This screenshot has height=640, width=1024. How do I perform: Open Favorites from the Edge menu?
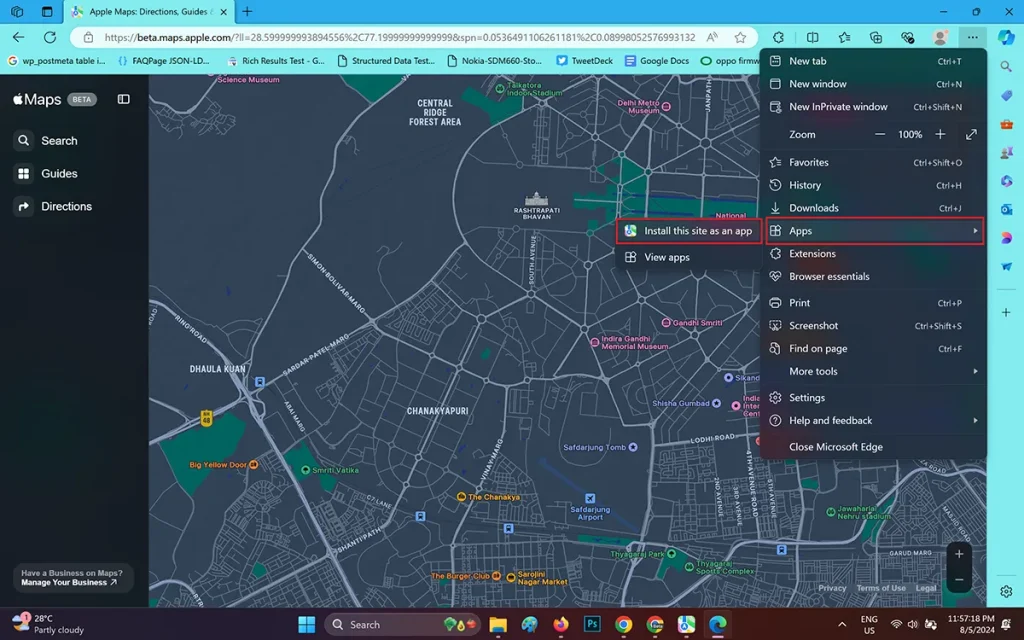tap(875, 162)
